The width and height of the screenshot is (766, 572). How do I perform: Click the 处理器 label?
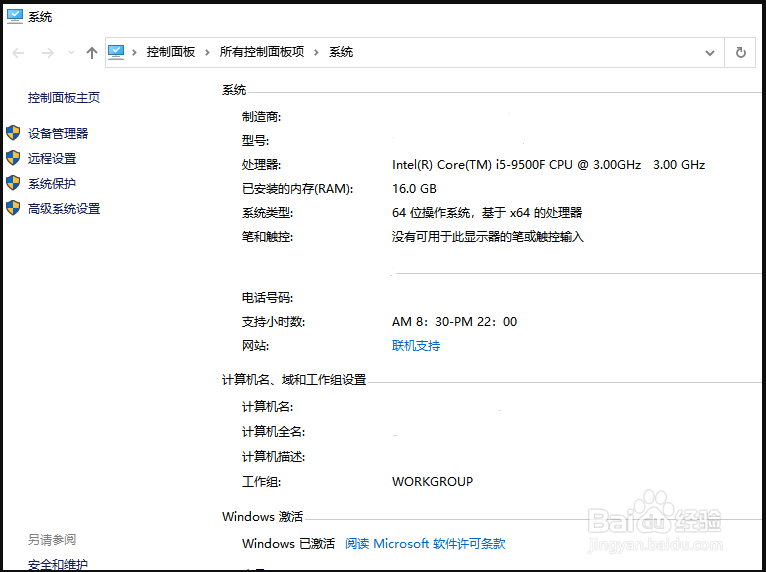click(261, 165)
